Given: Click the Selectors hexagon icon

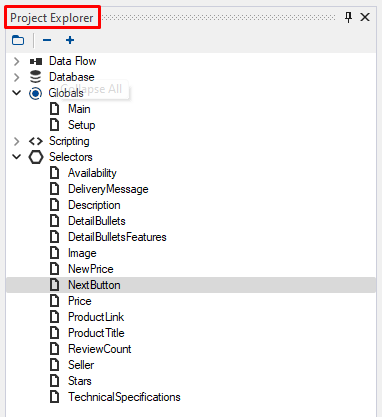Looking at the screenshot, I should (x=36, y=157).
